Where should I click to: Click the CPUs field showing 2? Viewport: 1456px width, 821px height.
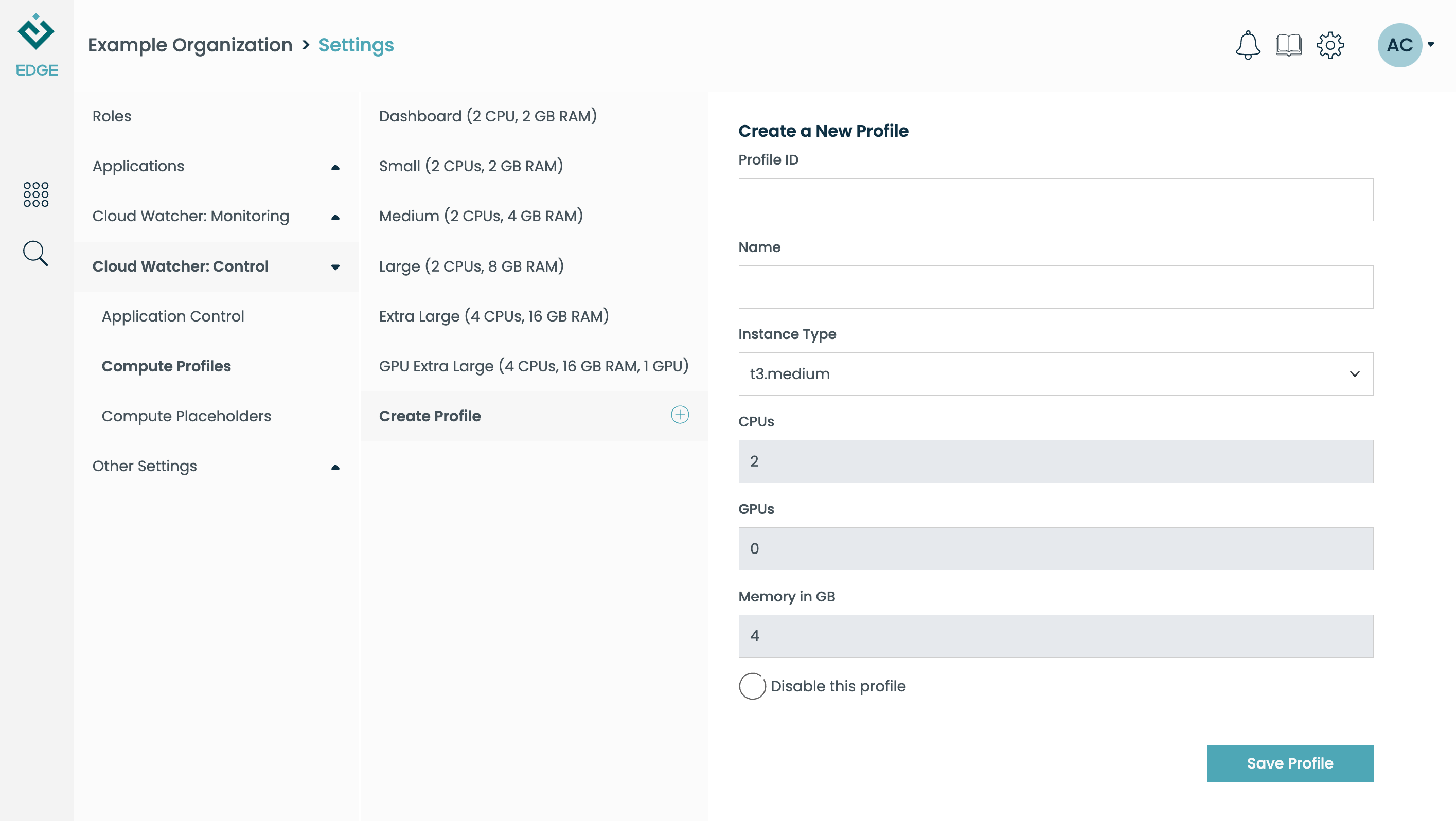tap(1055, 461)
